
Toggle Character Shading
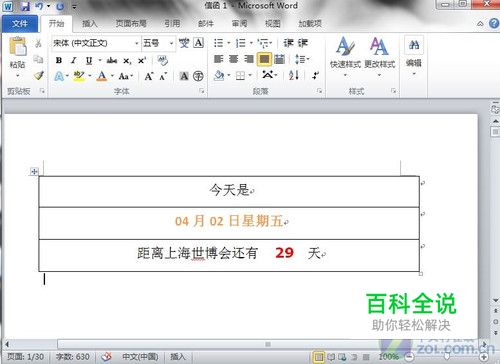click(x=184, y=76)
